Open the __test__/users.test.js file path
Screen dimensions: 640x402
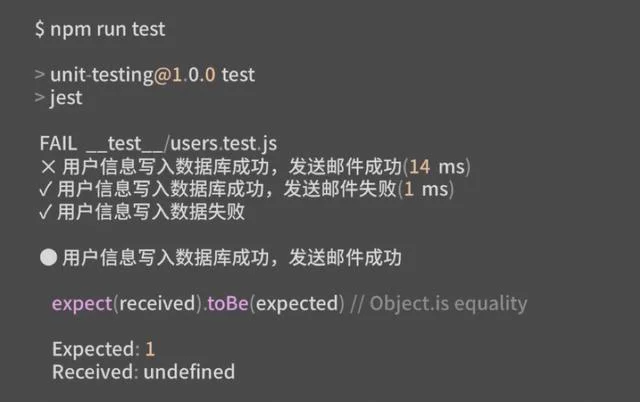point(182,144)
